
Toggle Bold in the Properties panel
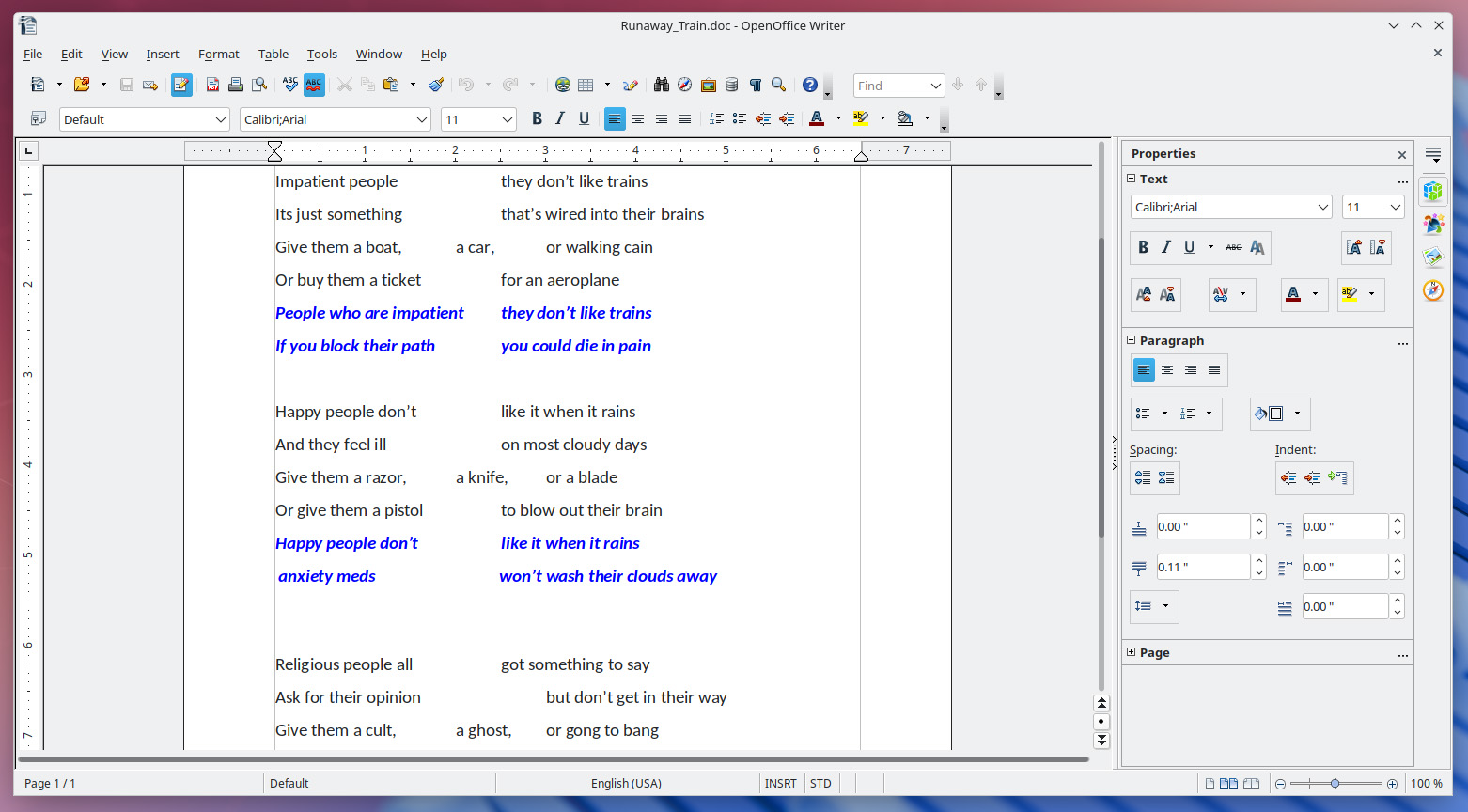pyautogui.click(x=1143, y=247)
